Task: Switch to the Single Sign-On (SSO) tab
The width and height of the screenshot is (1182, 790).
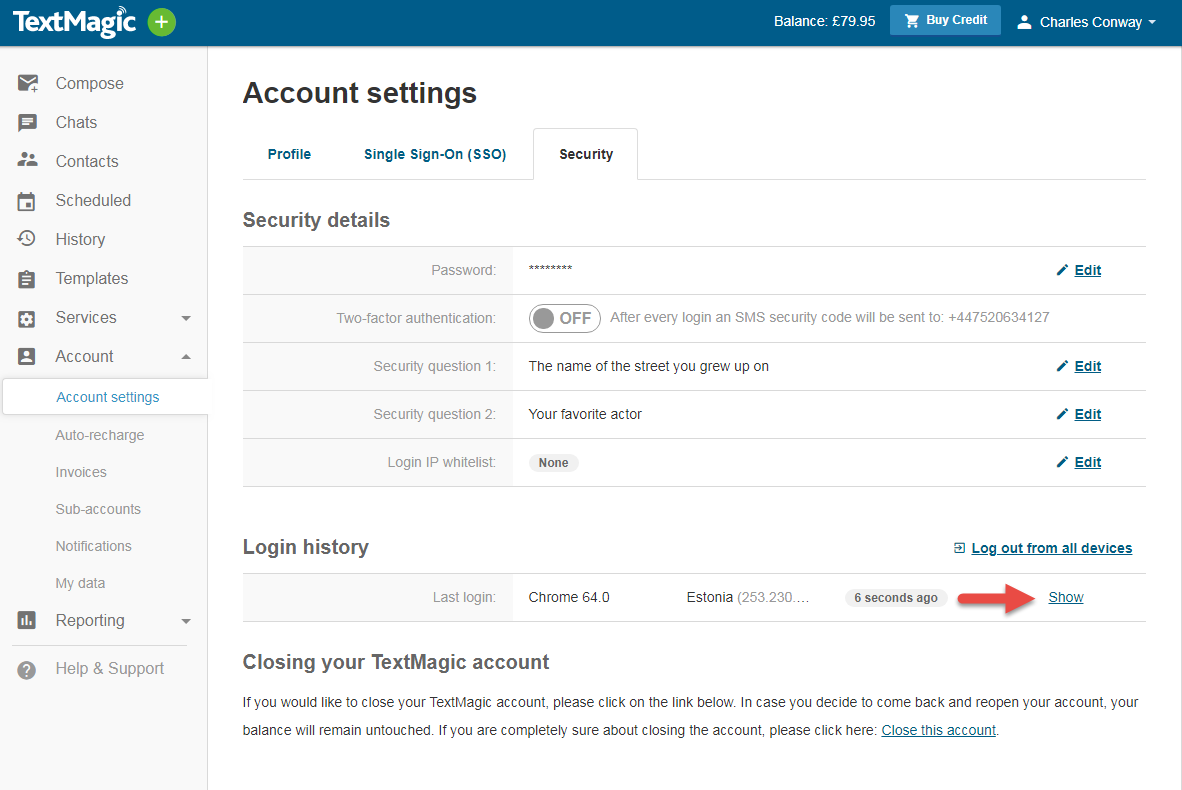Action: click(x=435, y=154)
